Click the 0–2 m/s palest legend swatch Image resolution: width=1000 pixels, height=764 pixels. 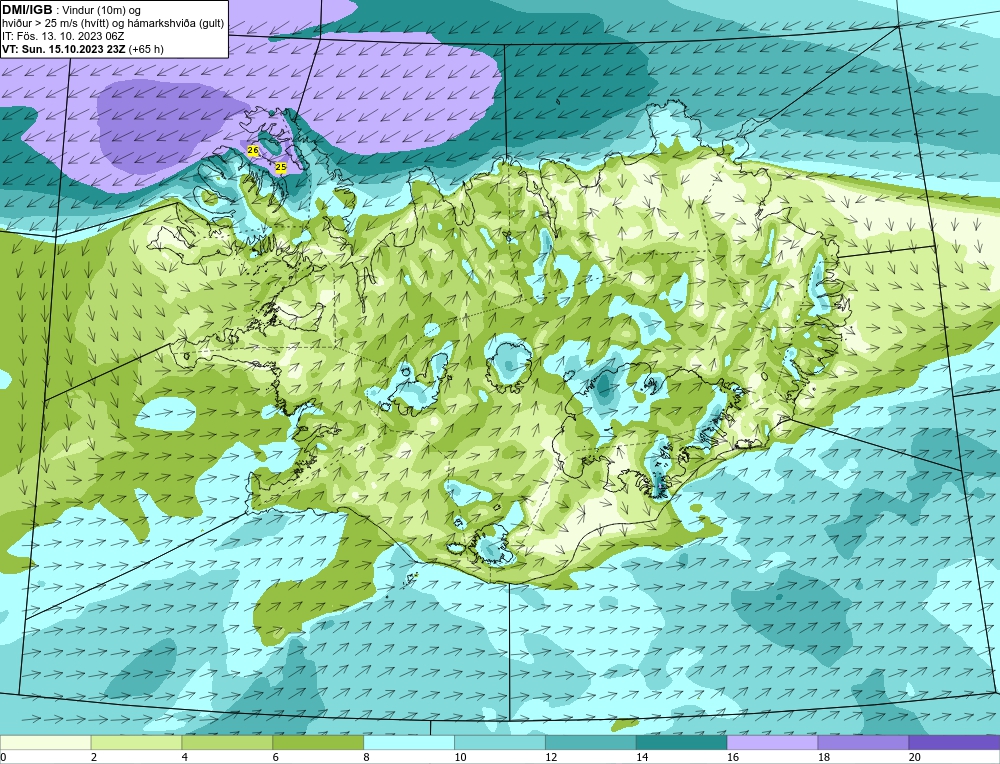[x=45, y=742]
